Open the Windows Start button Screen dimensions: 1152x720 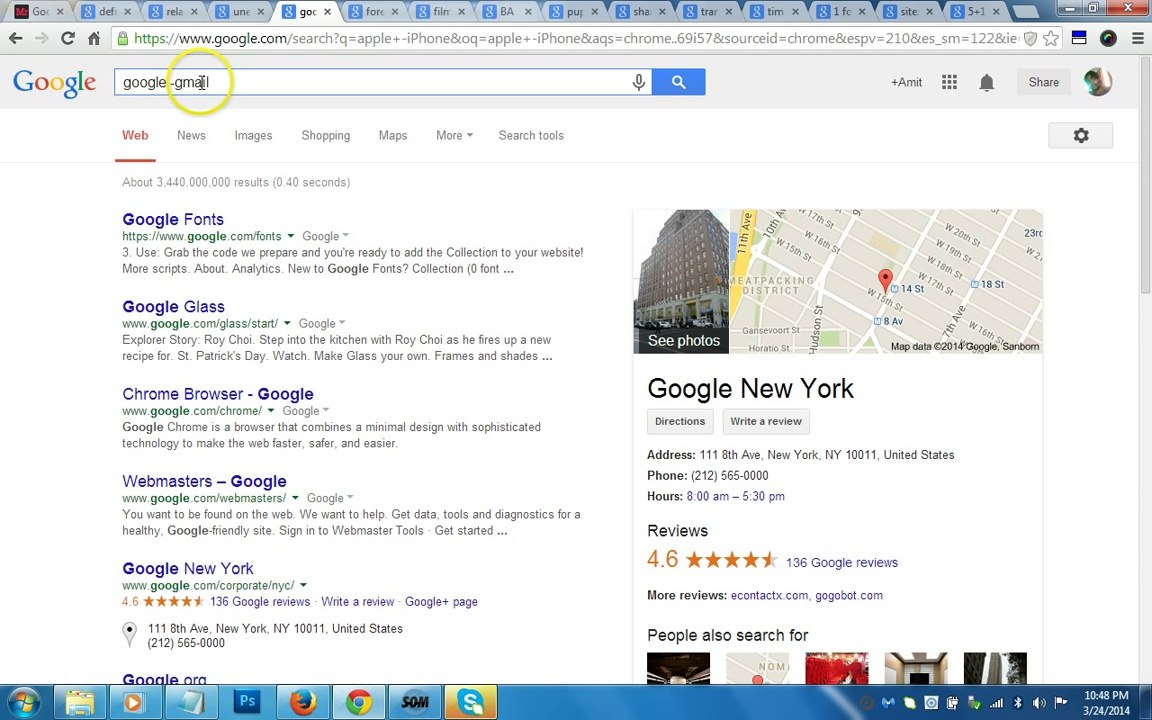(24, 702)
